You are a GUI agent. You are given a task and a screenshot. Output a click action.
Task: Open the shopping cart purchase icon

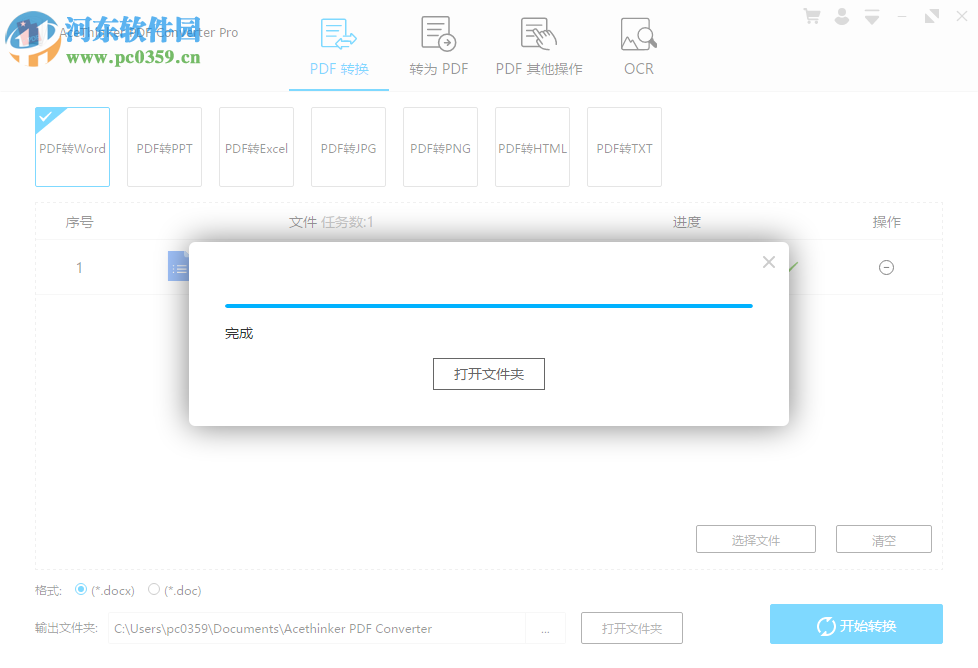[811, 16]
